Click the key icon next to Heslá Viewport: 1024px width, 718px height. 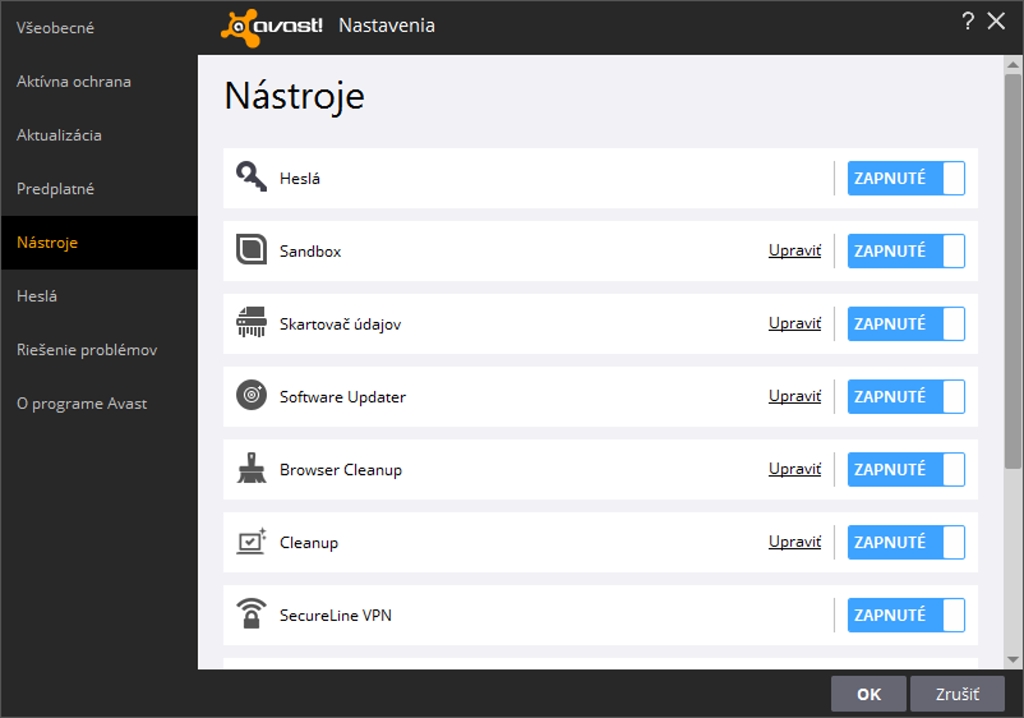tap(251, 177)
